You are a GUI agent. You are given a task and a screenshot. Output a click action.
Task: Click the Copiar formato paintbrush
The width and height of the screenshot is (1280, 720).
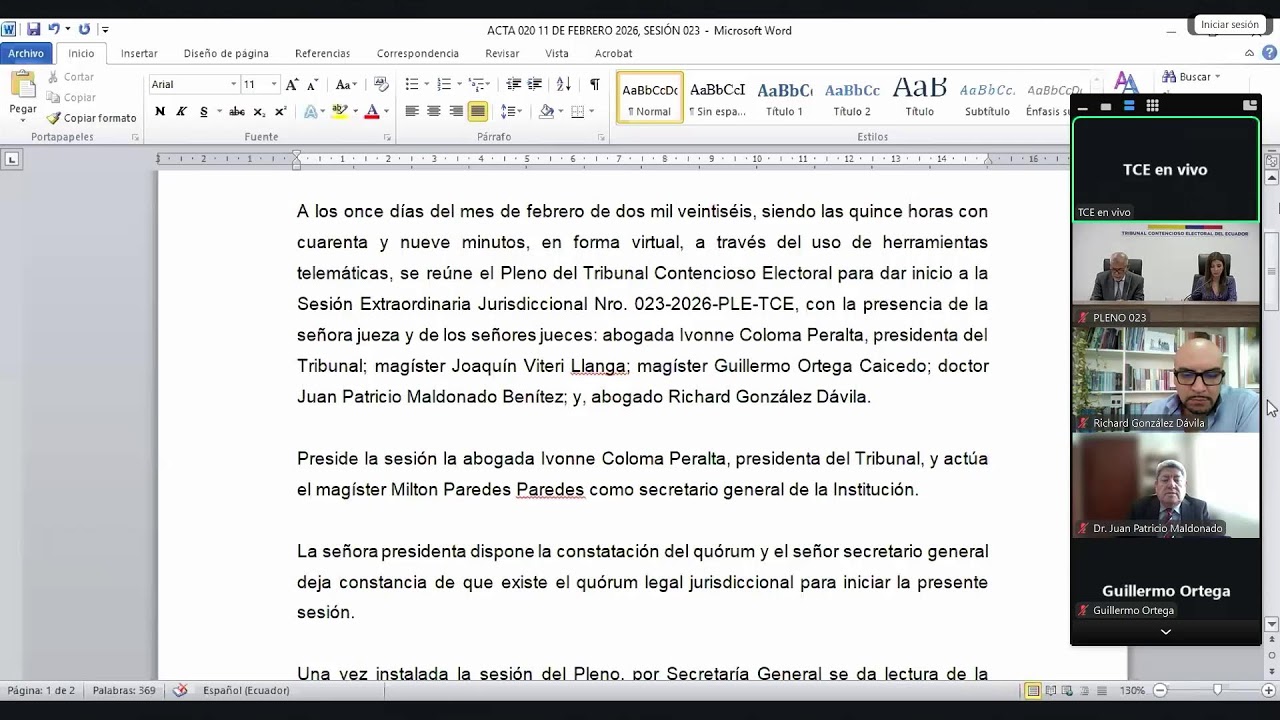pyautogui.click(x=91, y=118)
